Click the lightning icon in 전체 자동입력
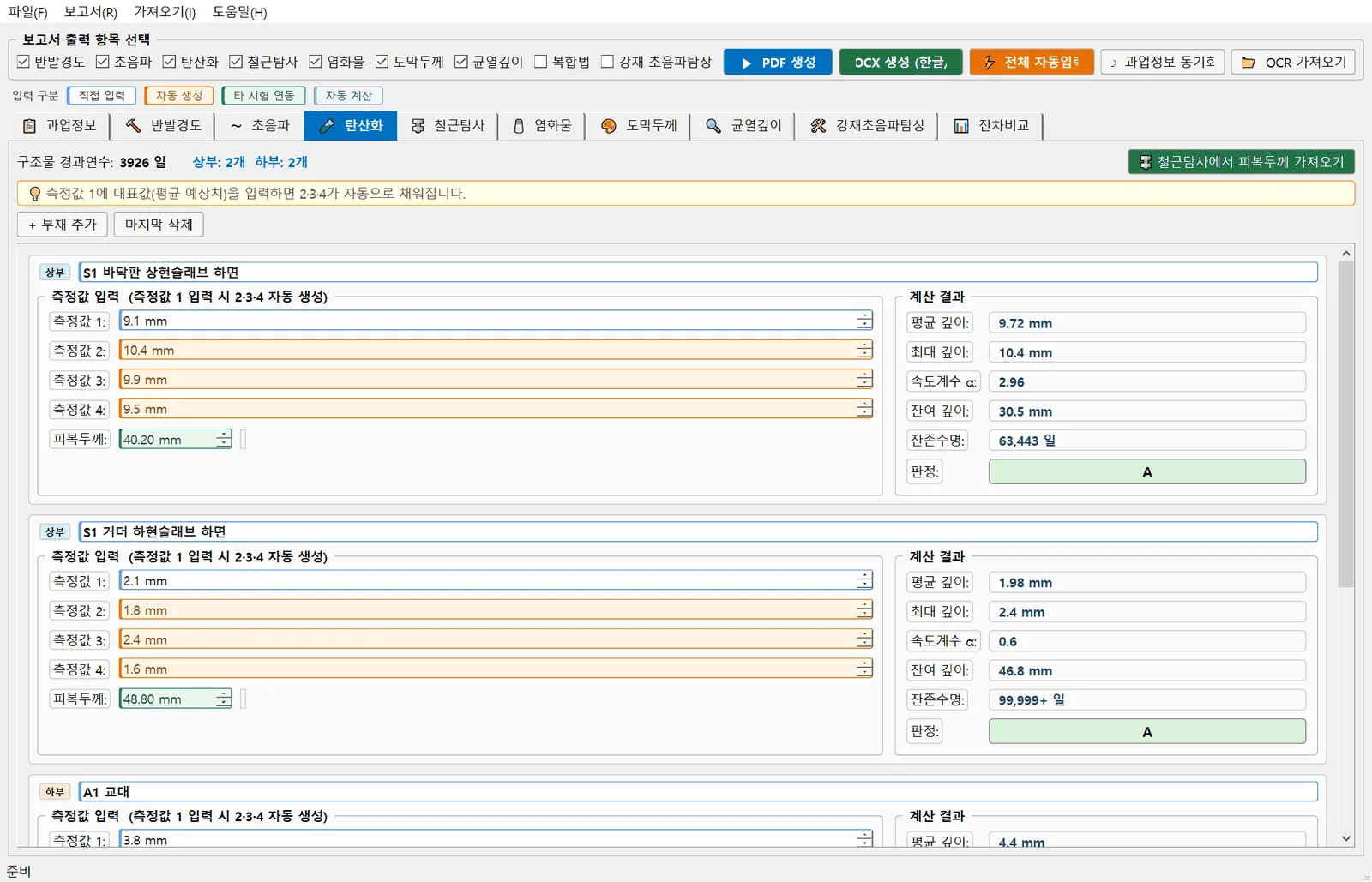1372x882 pixels. tap(990, 63)
